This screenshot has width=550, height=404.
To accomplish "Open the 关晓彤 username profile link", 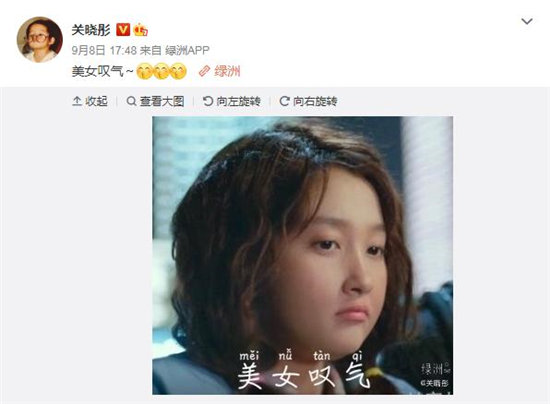I will [x=91, y=30].
